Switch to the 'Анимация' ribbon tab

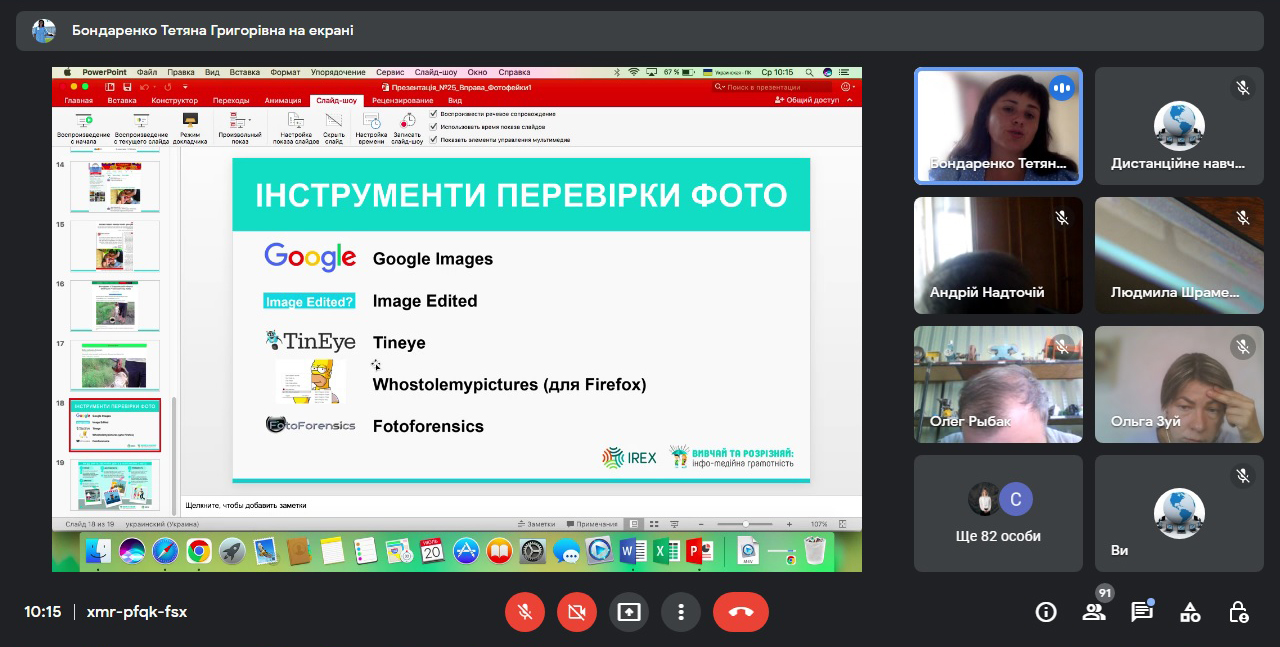click(x=283, y=100)
